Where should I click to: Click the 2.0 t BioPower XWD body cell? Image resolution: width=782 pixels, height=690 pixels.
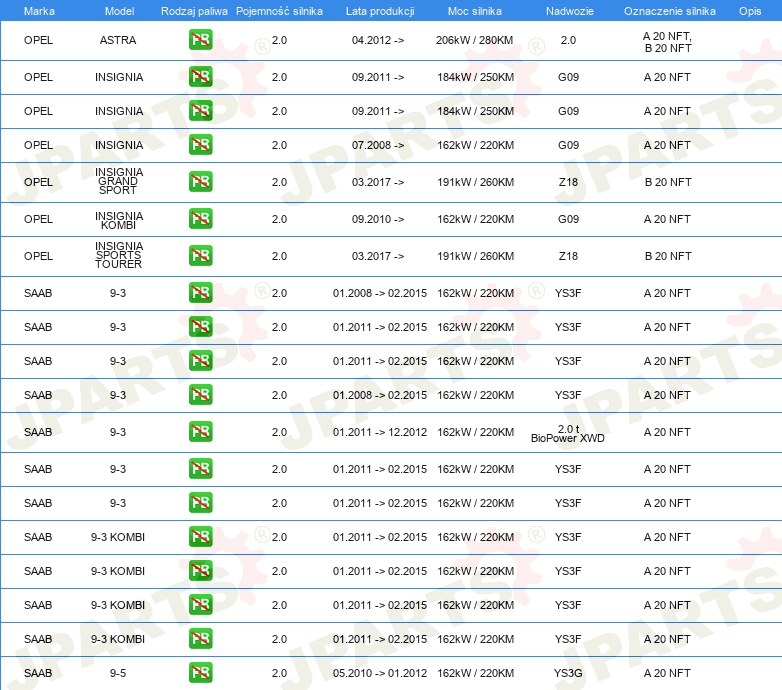pyautogui.click(x=568, y=433)
